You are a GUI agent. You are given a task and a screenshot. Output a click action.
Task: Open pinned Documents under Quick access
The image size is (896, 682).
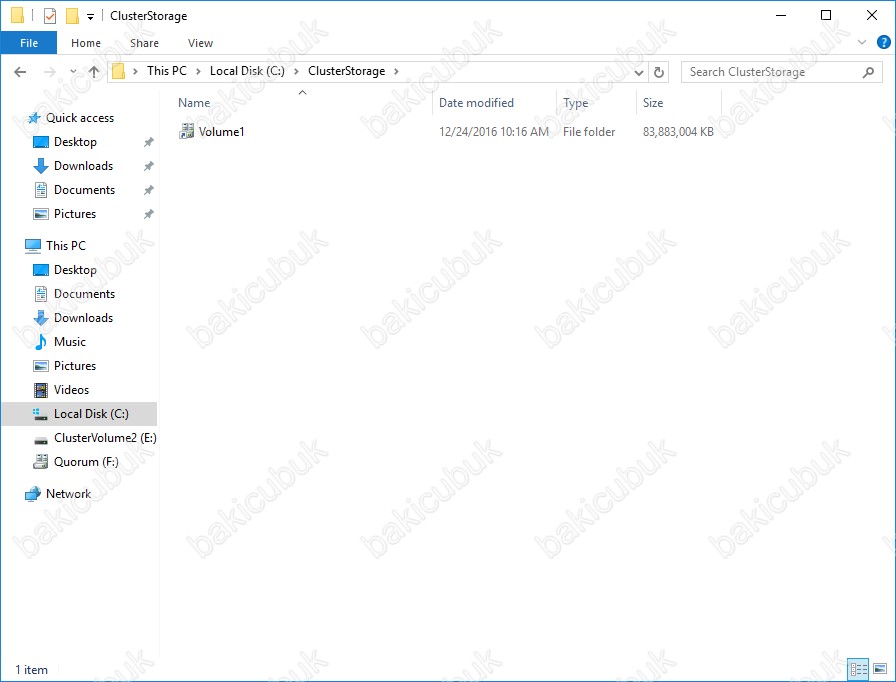(x=84, y=190)
